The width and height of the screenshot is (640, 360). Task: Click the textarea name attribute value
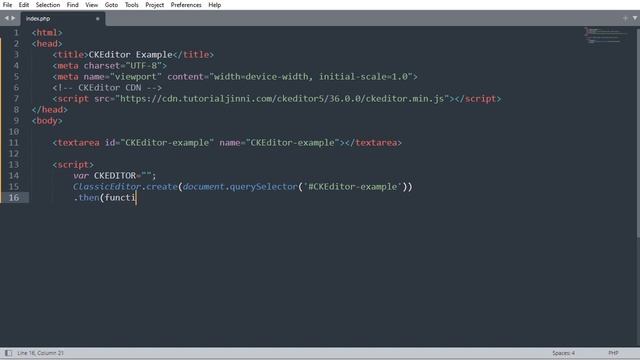293,143
